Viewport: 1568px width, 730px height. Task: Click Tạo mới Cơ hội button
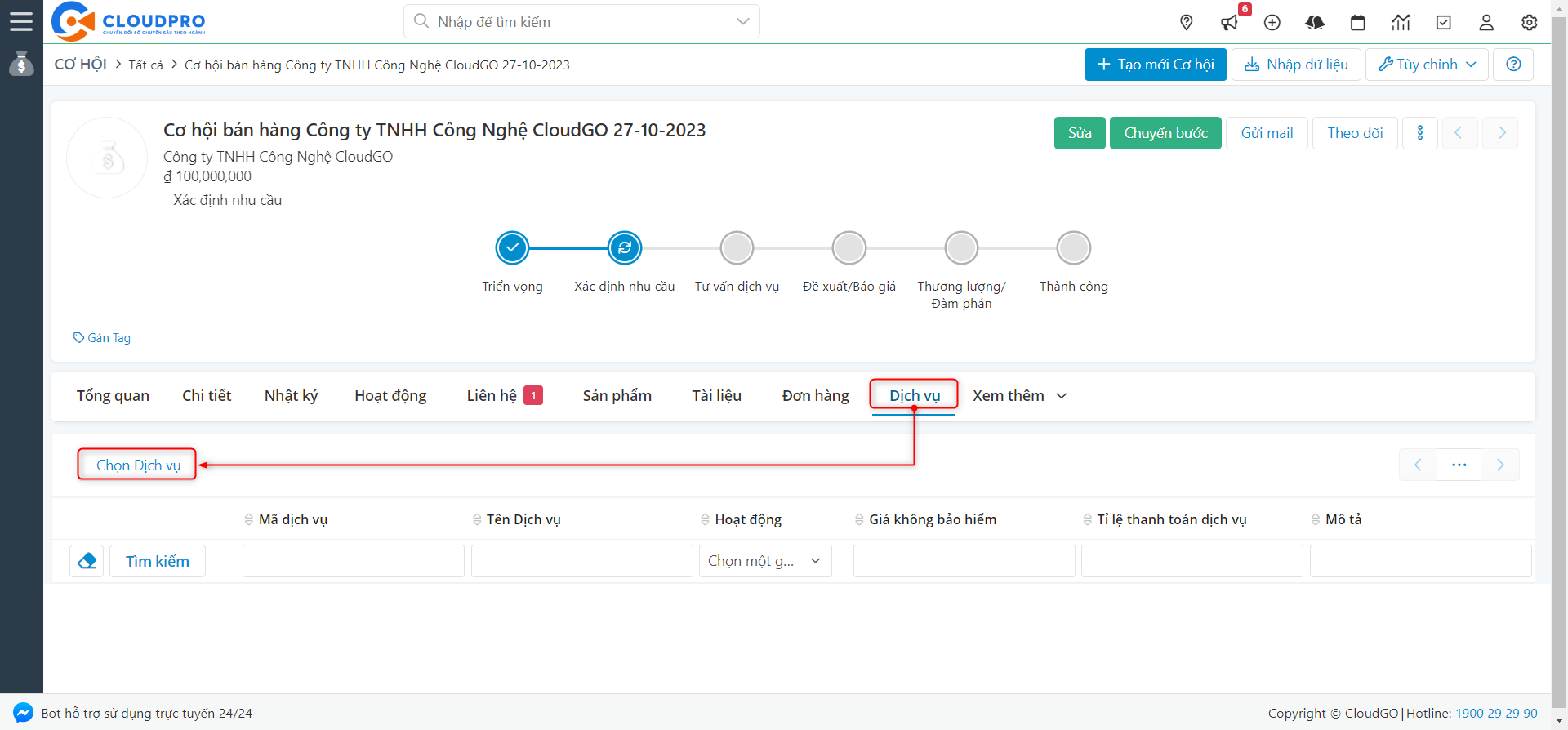pos(1156,65)
